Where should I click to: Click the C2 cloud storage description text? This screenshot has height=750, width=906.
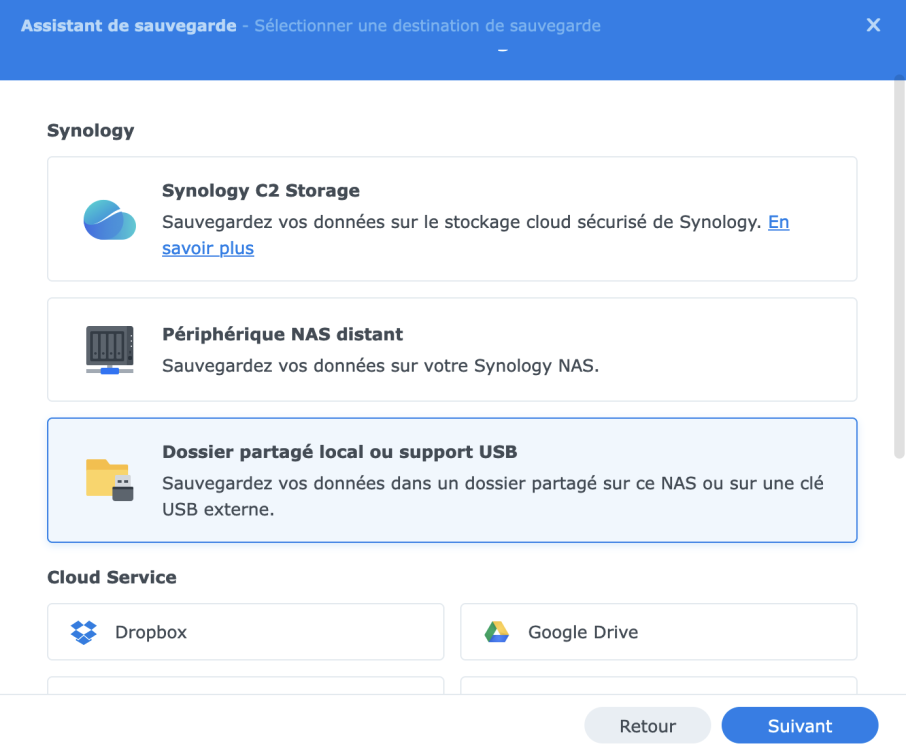pyautogui.click(x=462, y=222)
